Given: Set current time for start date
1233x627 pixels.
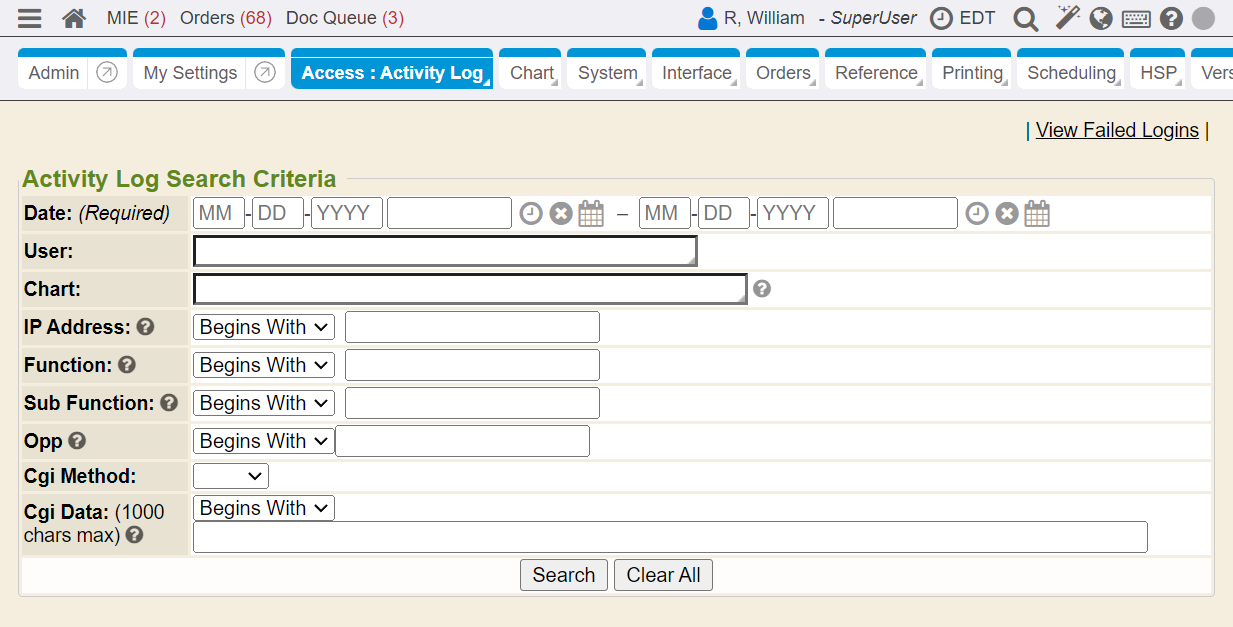Looking at the screenshot, I should point(531,213).
